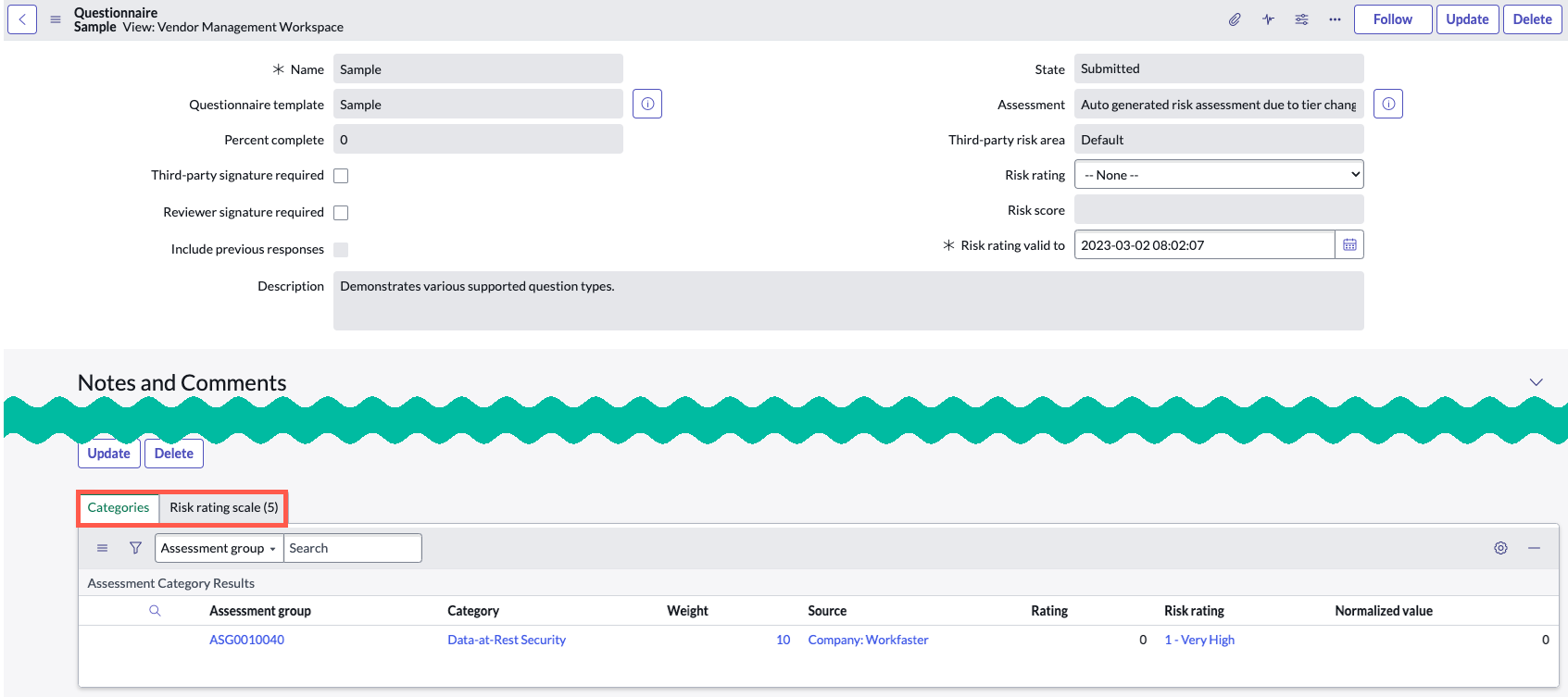
Task: Click the Questionnaire template field Sample
Action: click(x=478, y=104)
